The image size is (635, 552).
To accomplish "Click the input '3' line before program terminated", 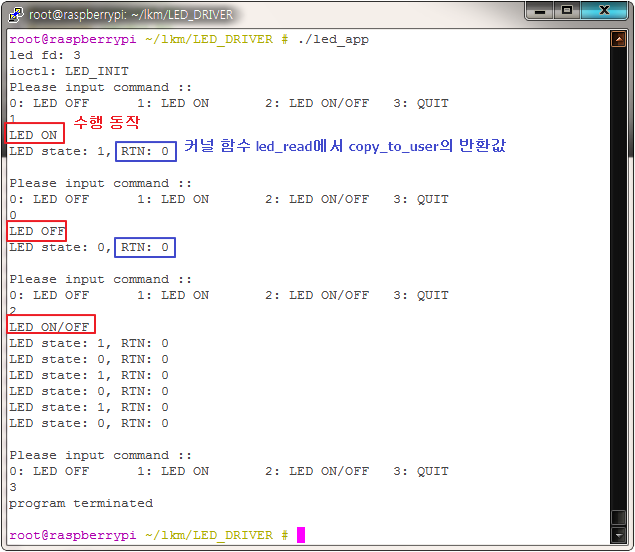I will point(13,487).
